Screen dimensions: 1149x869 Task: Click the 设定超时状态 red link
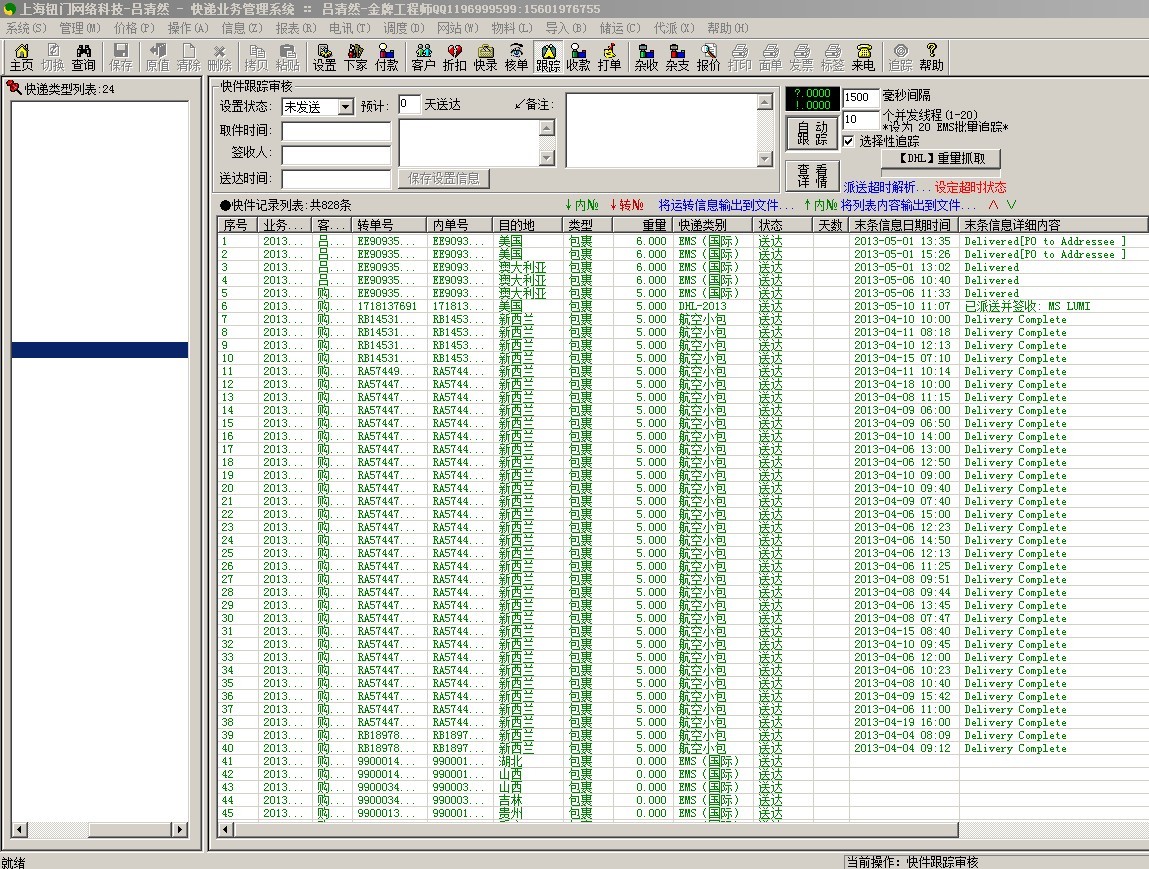(970, 187)
